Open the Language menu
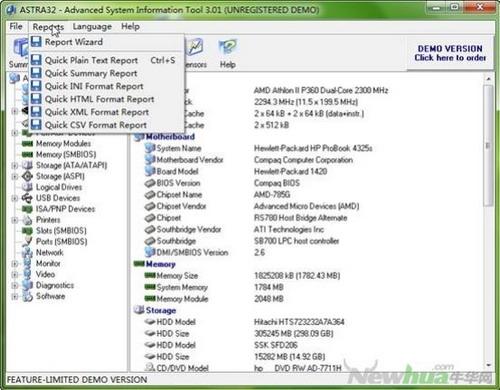This screenshot has height=390, width=500. tap(92, 27)
